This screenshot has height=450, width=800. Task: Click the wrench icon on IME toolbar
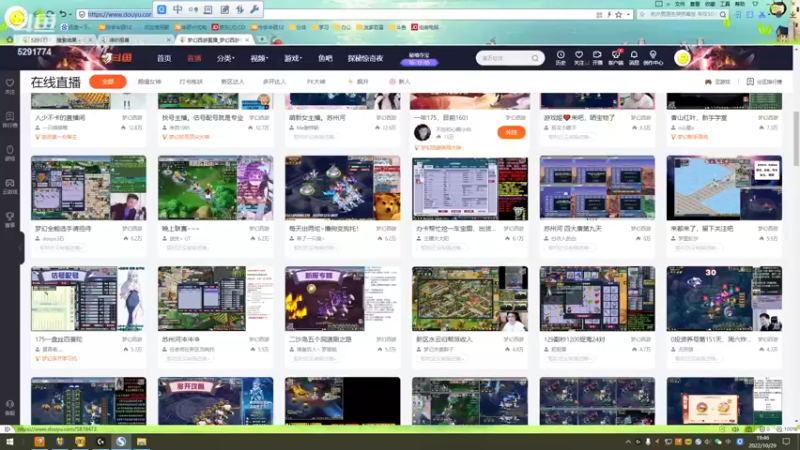point(254,9)
